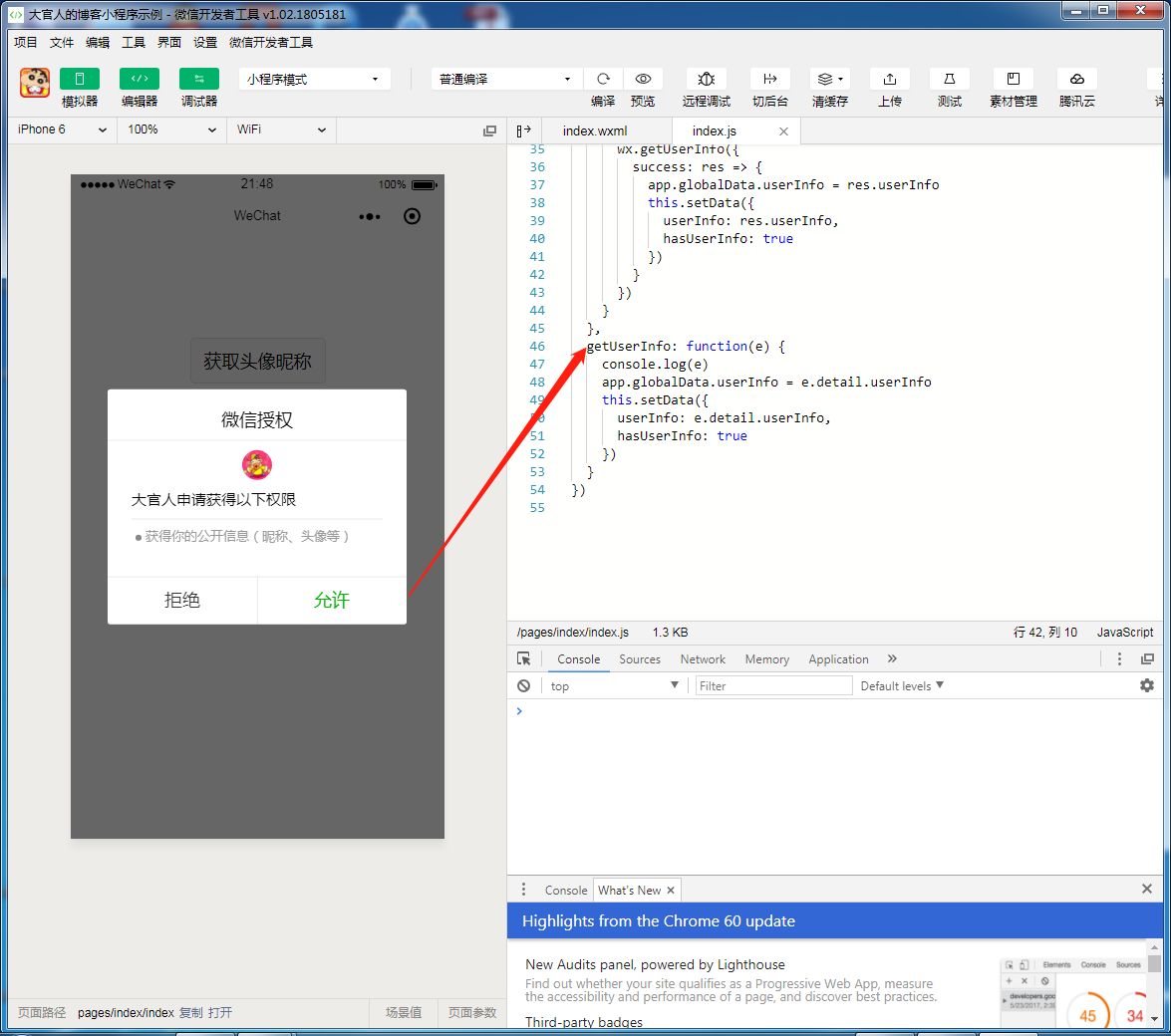Click the JavaScript language mode indicator

click(1125, 633)
